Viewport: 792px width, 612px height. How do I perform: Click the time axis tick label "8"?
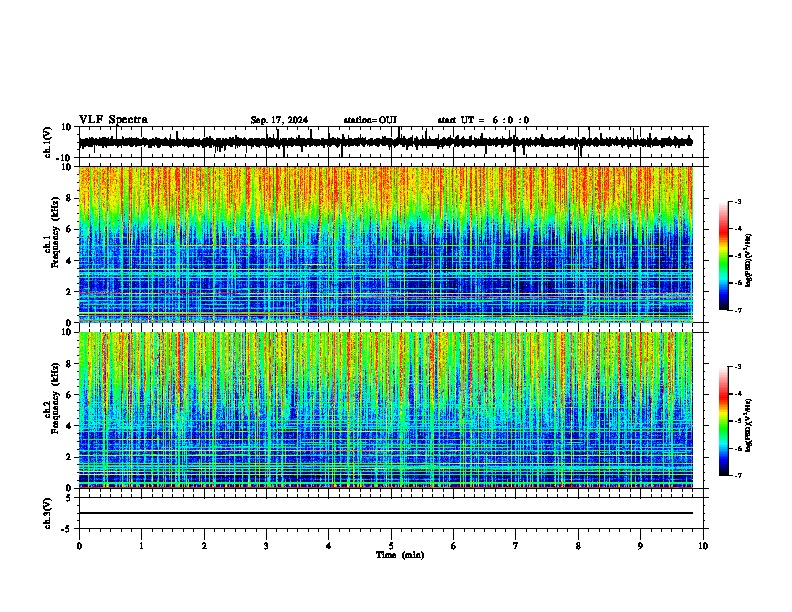point(578,546)
